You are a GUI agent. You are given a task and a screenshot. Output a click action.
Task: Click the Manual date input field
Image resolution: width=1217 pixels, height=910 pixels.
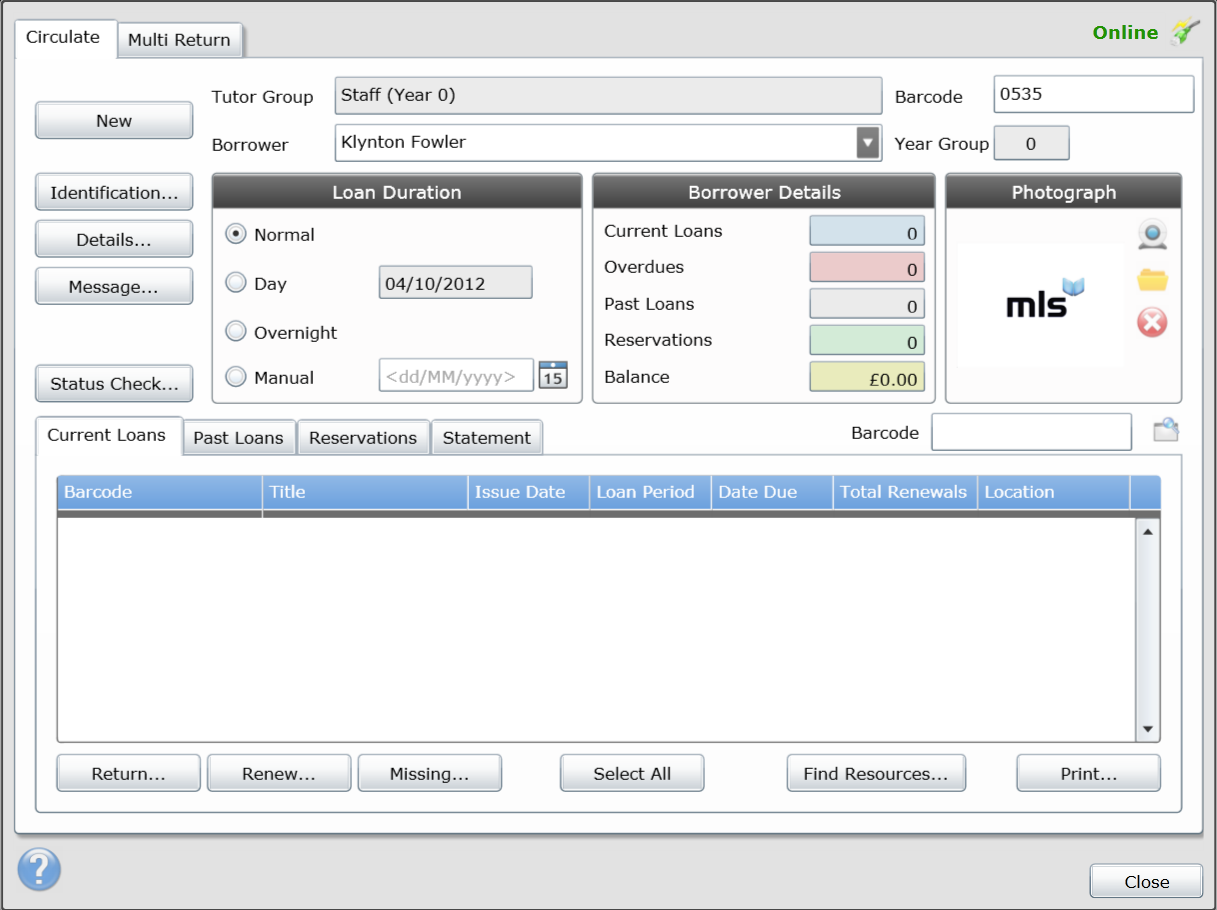(456, 377)
